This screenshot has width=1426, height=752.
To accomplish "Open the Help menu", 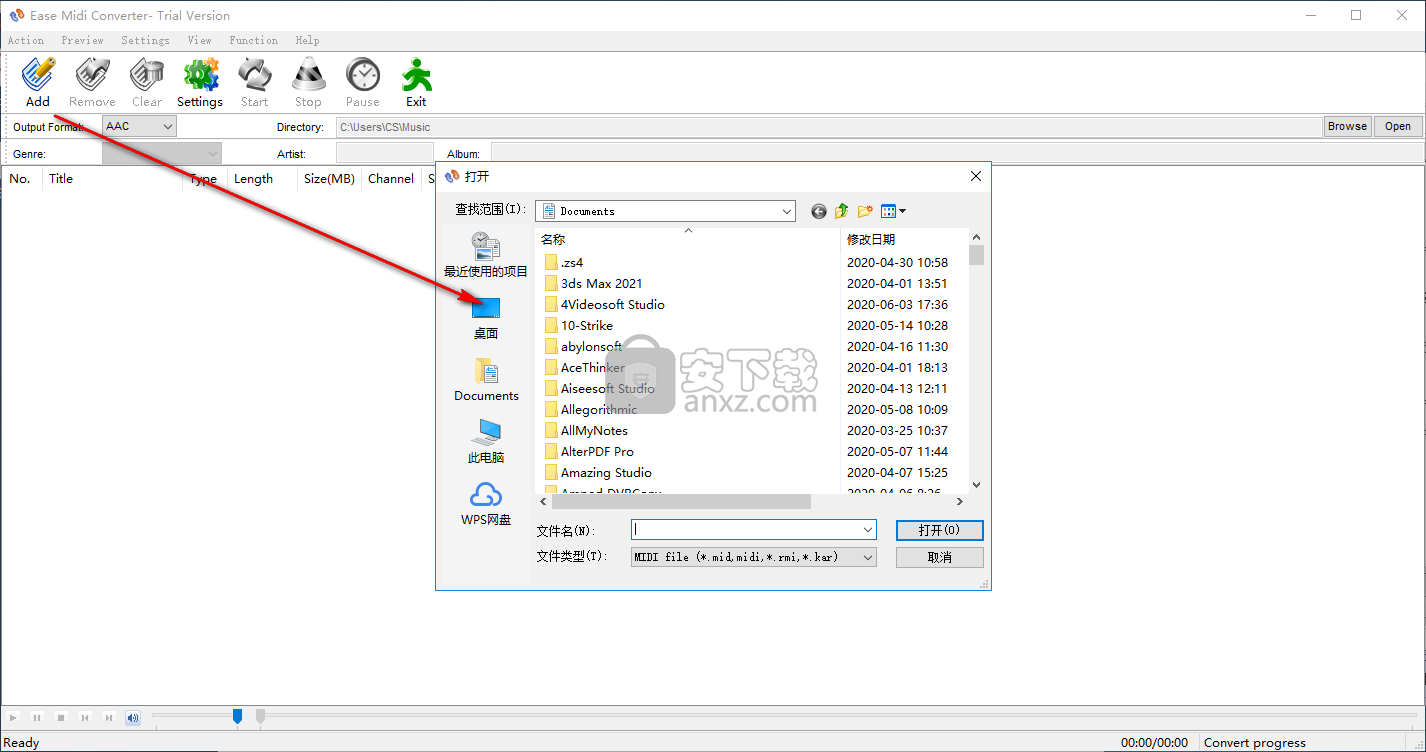I will (x=307, y=40).
